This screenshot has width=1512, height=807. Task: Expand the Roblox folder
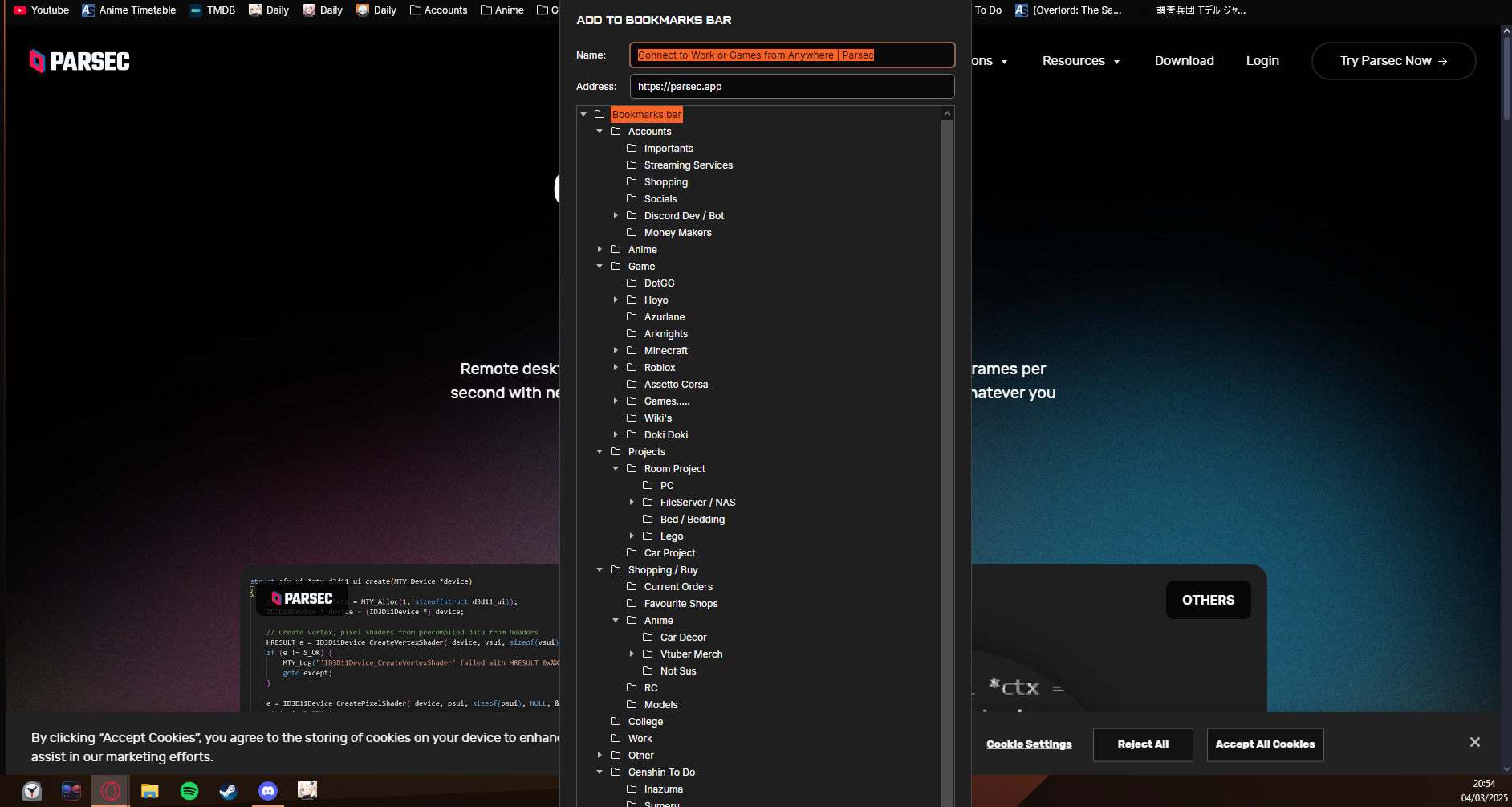pyautogui.click(x=616, y=368)
